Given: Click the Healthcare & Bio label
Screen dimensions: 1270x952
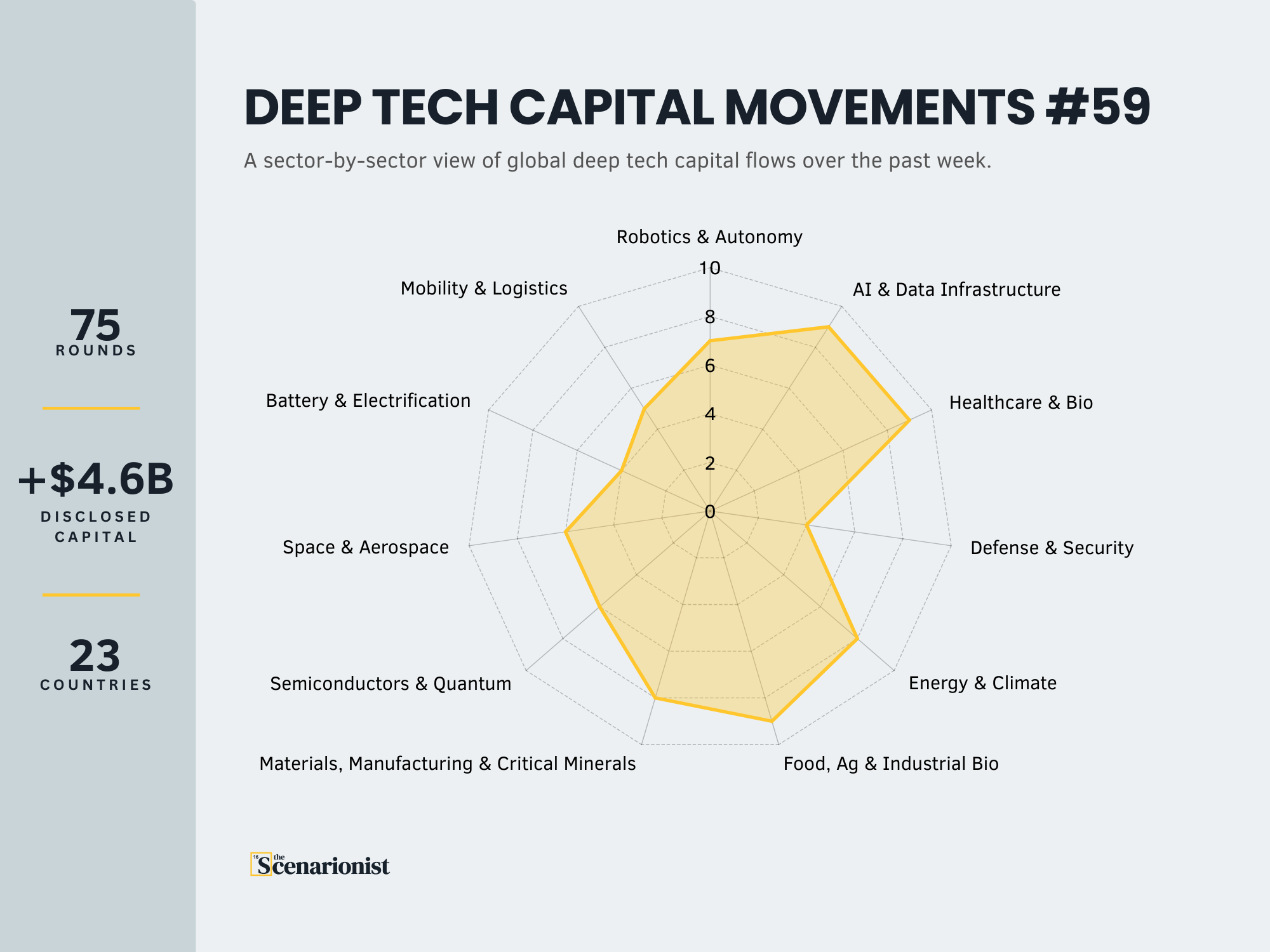Looking at the screenshot, I should 1020,403.
